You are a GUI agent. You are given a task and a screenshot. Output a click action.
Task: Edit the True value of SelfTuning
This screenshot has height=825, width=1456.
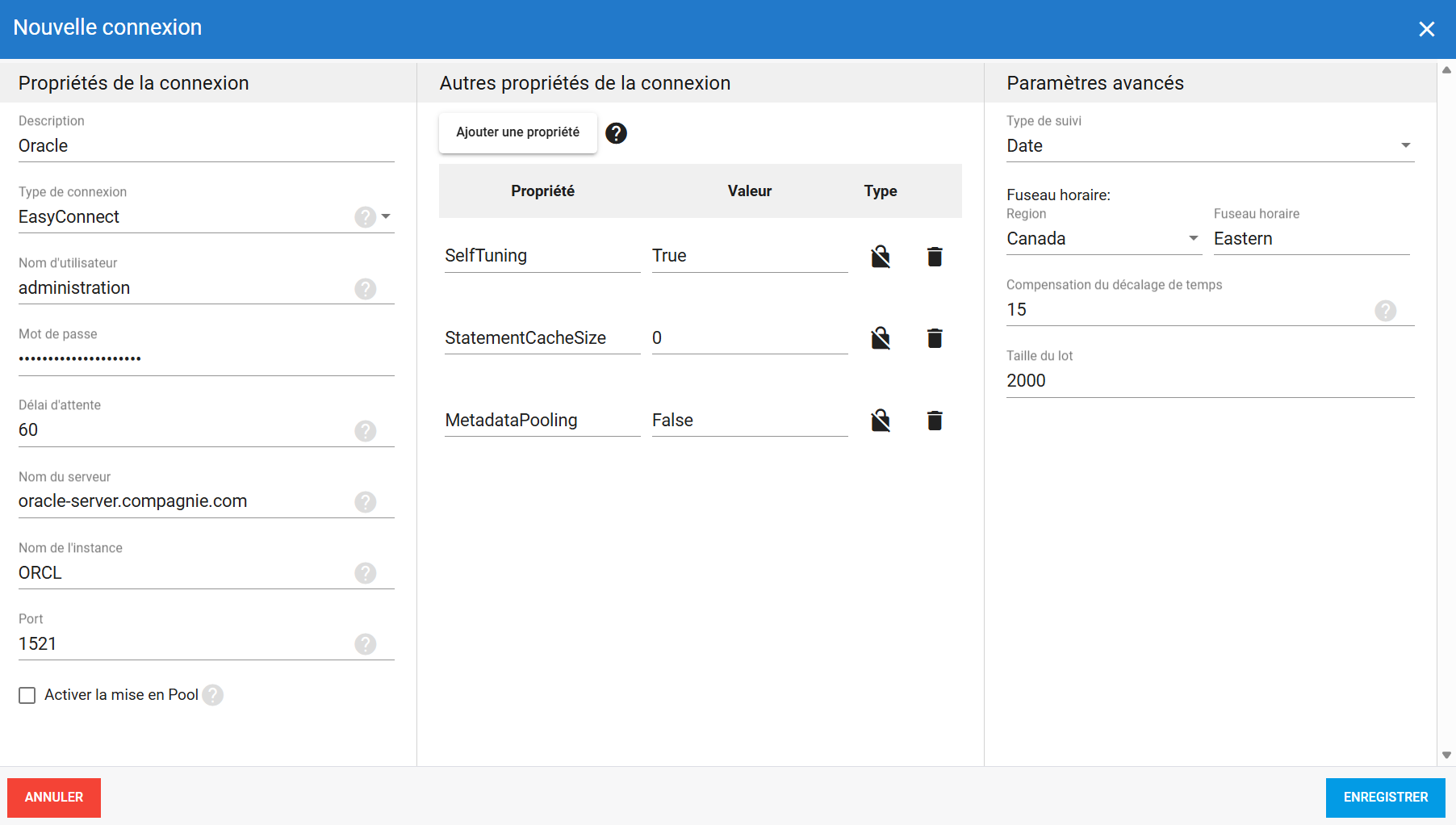tap(750, 256)
